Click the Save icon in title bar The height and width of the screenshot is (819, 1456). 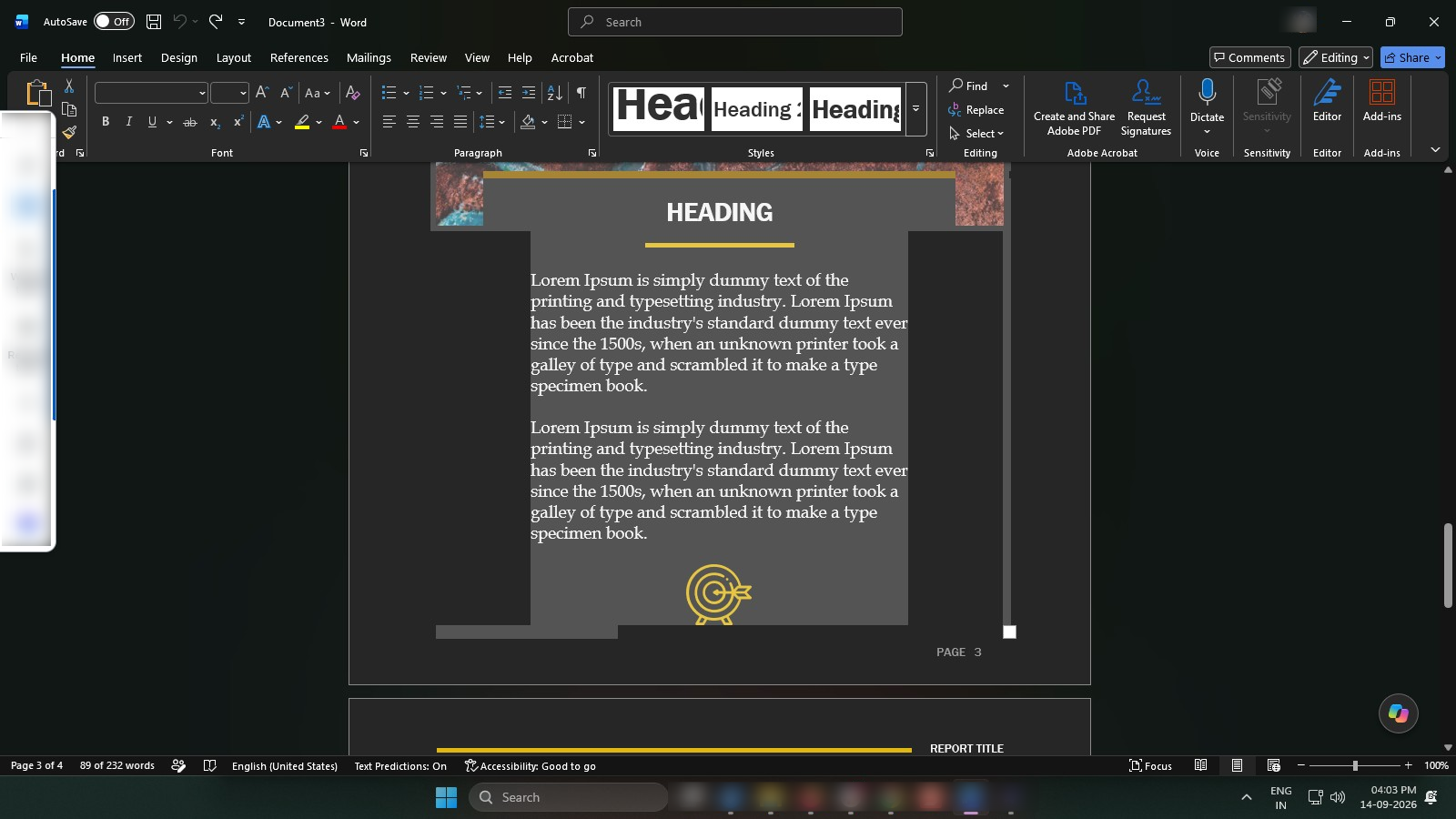pyautogui.click(x=154, y=22)
